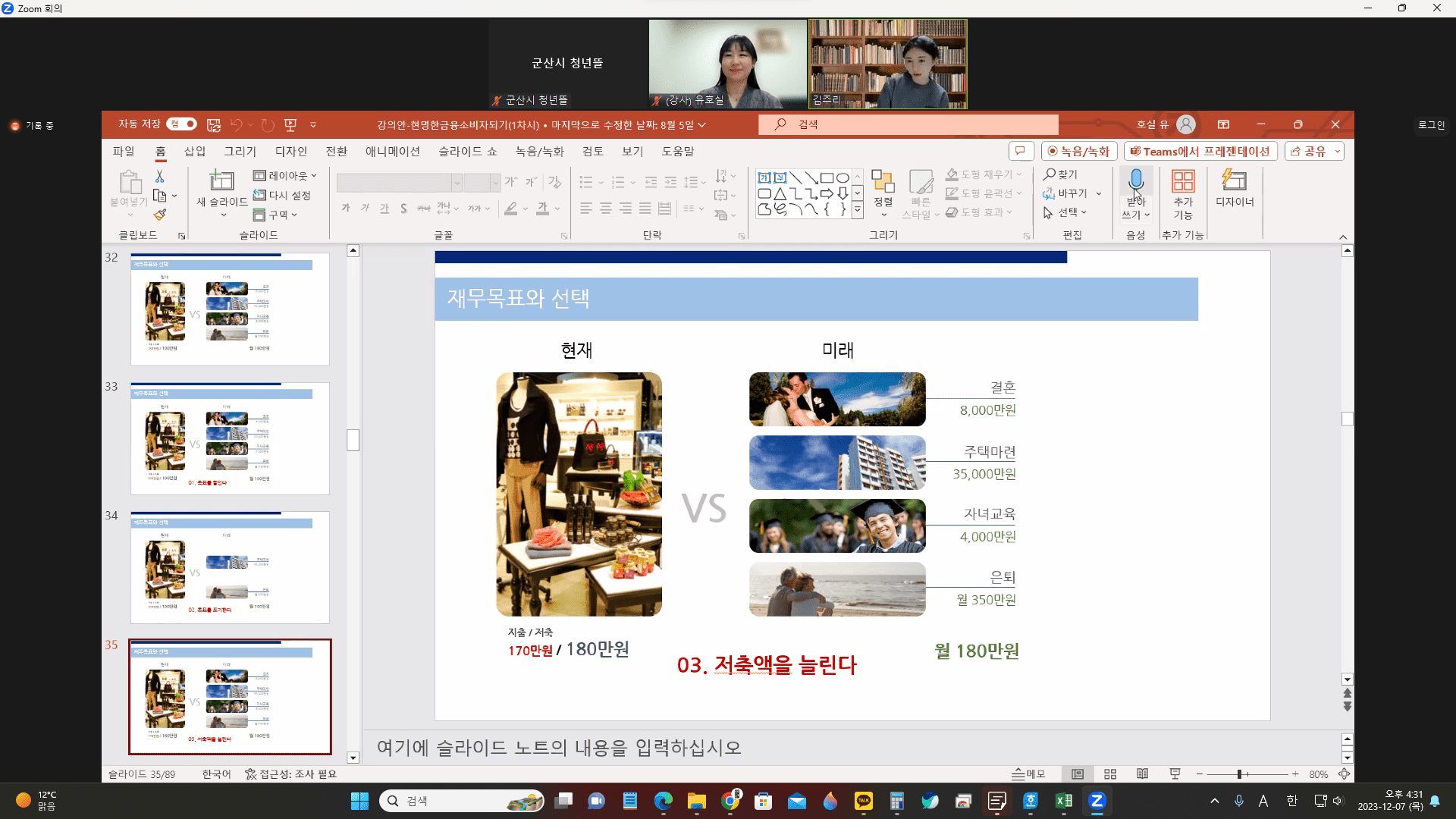This screenshot has height=819, width=1456.
Task: Click the 새 슬라이드 new slide icon
Action: coord(221,180)
